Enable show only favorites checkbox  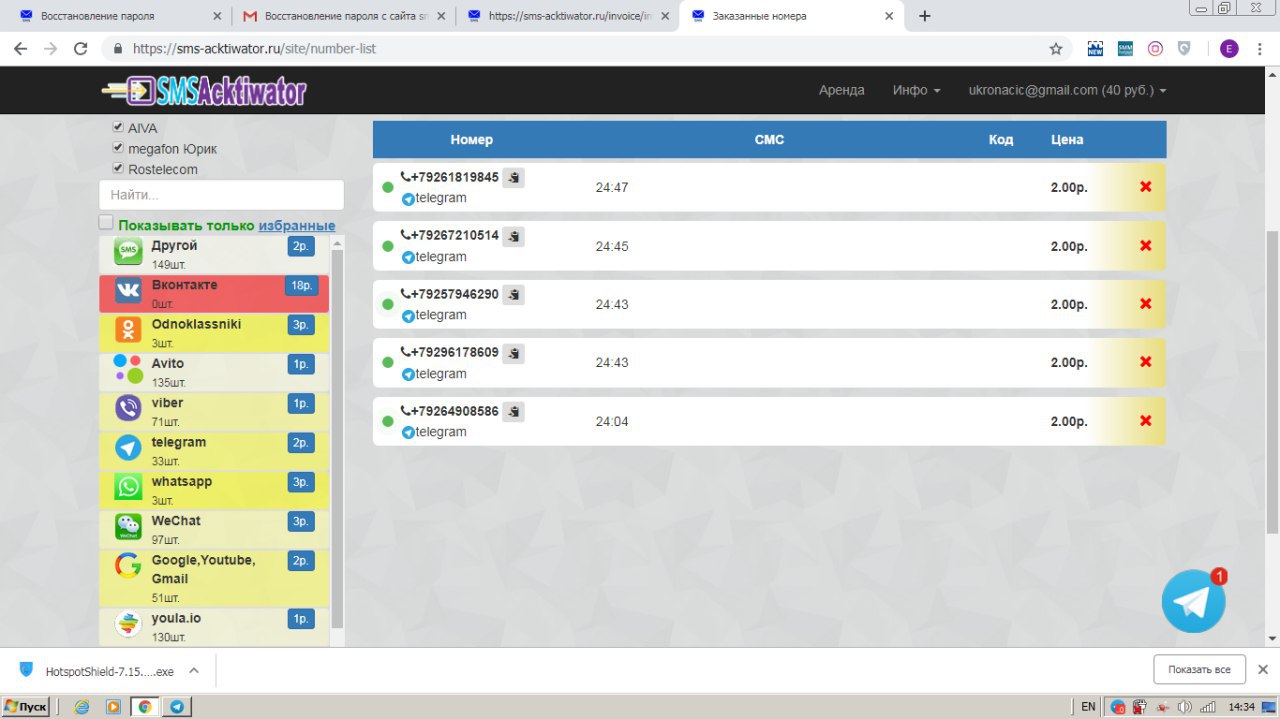[x=106, y=222]
